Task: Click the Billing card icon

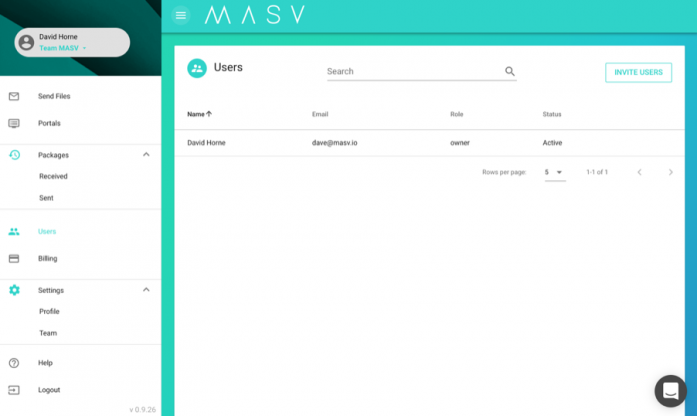Action: [14, 259]
